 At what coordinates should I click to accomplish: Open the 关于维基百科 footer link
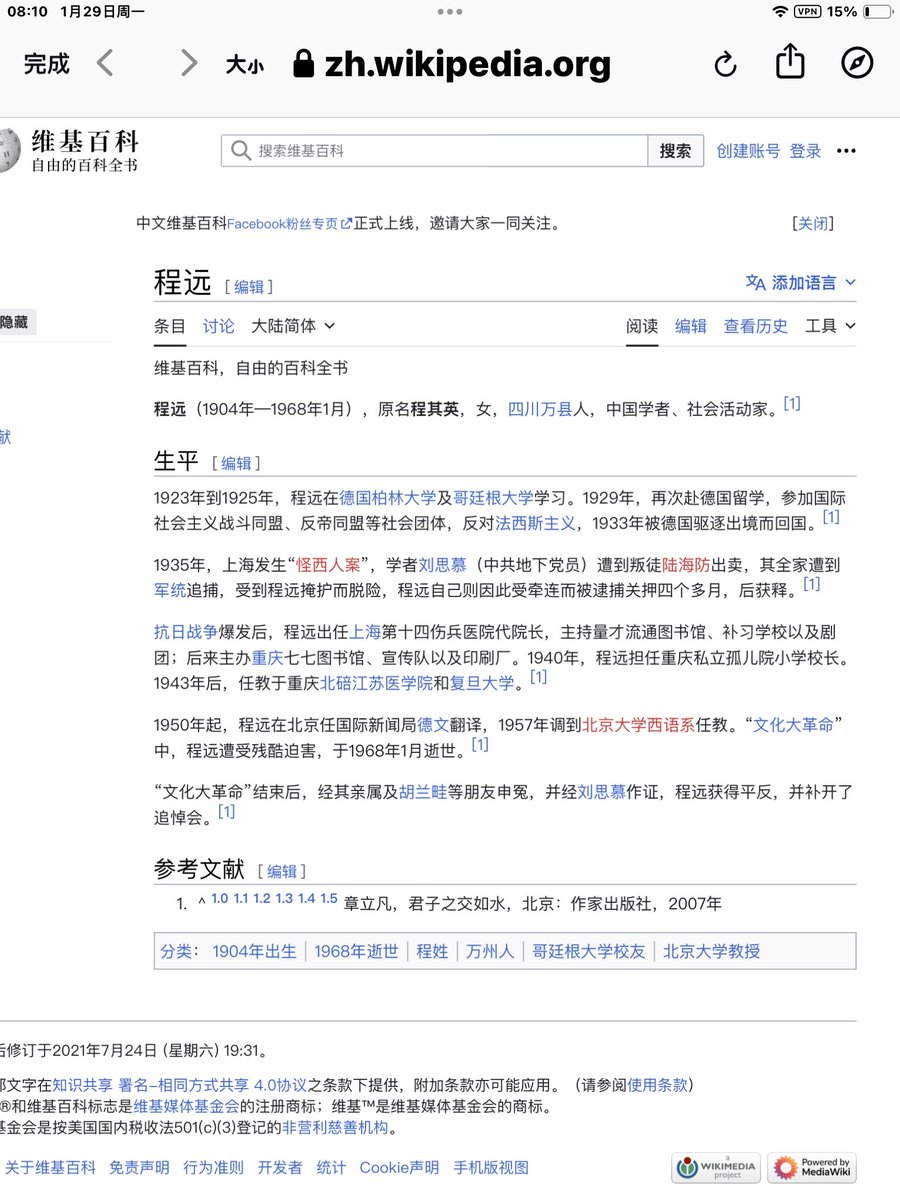pos(51,1167)
